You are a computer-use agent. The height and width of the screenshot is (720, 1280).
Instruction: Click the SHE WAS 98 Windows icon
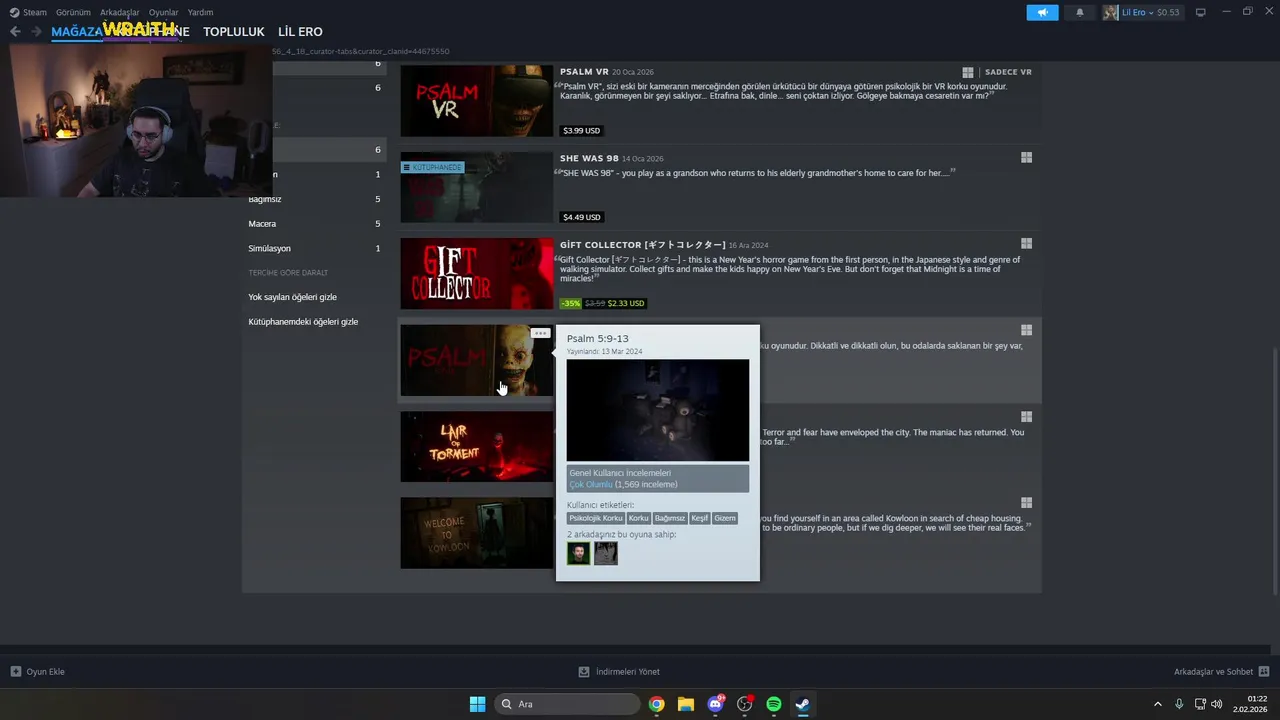pyautogui.click(x=1026, y=158)
